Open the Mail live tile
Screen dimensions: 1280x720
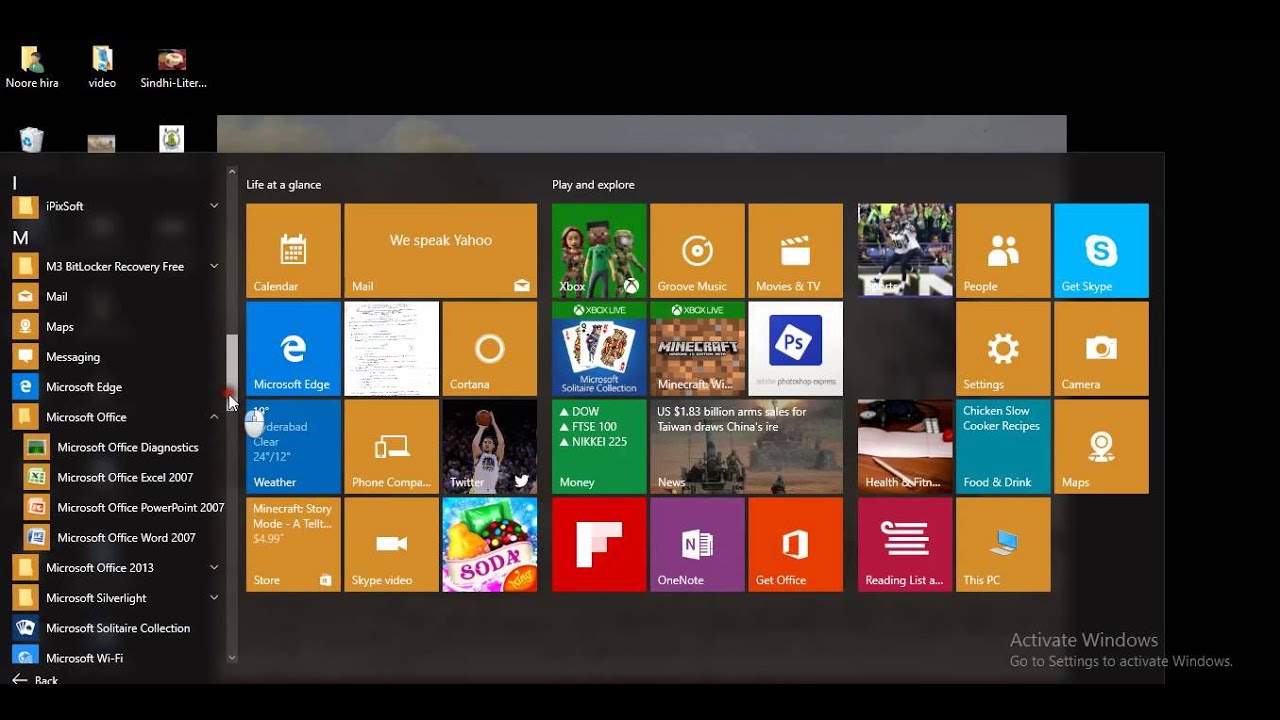pos(440,251)
